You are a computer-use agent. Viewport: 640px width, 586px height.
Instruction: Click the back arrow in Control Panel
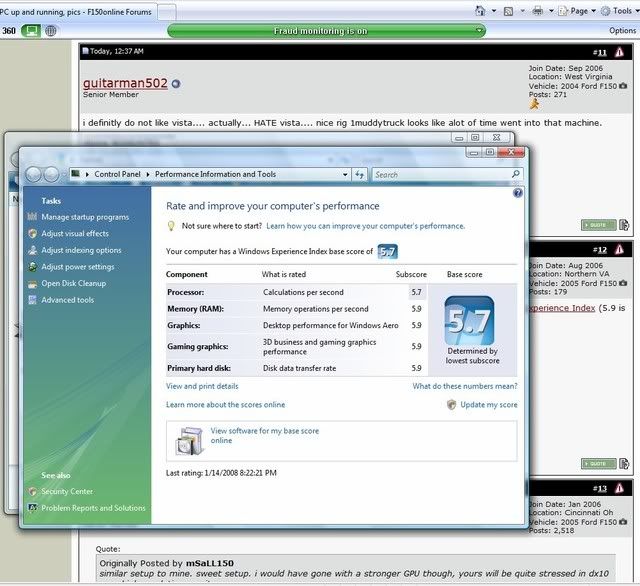[x=34, y=174]
